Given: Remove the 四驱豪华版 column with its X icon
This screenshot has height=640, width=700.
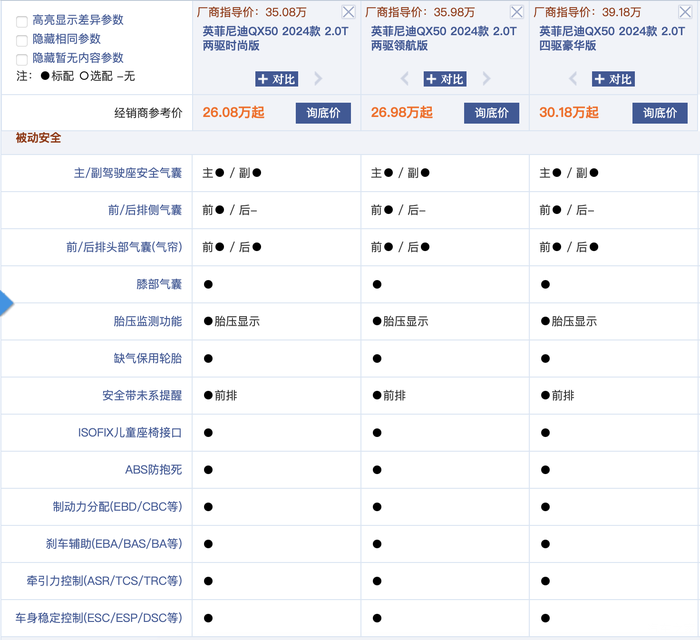Looking at the screenshot, I should click(x=685, y=12).
